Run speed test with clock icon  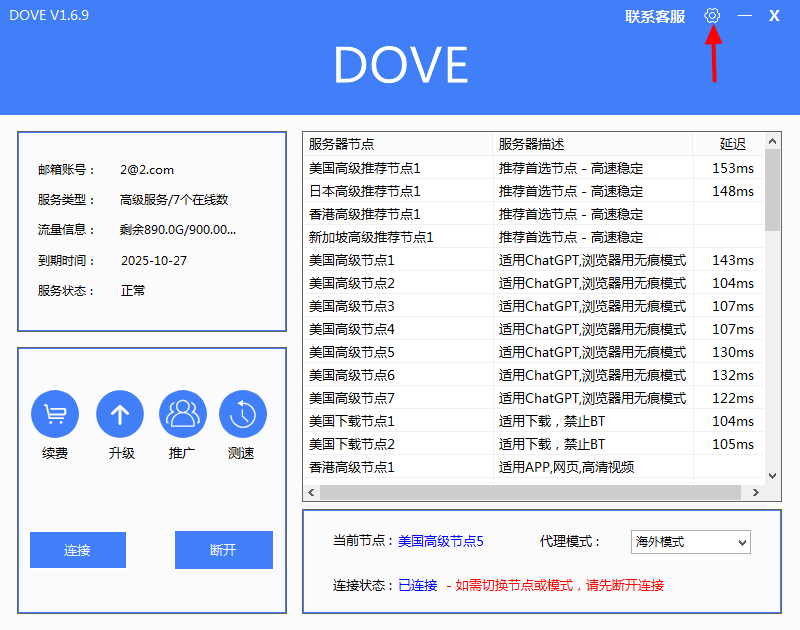[x=243, y=414]
